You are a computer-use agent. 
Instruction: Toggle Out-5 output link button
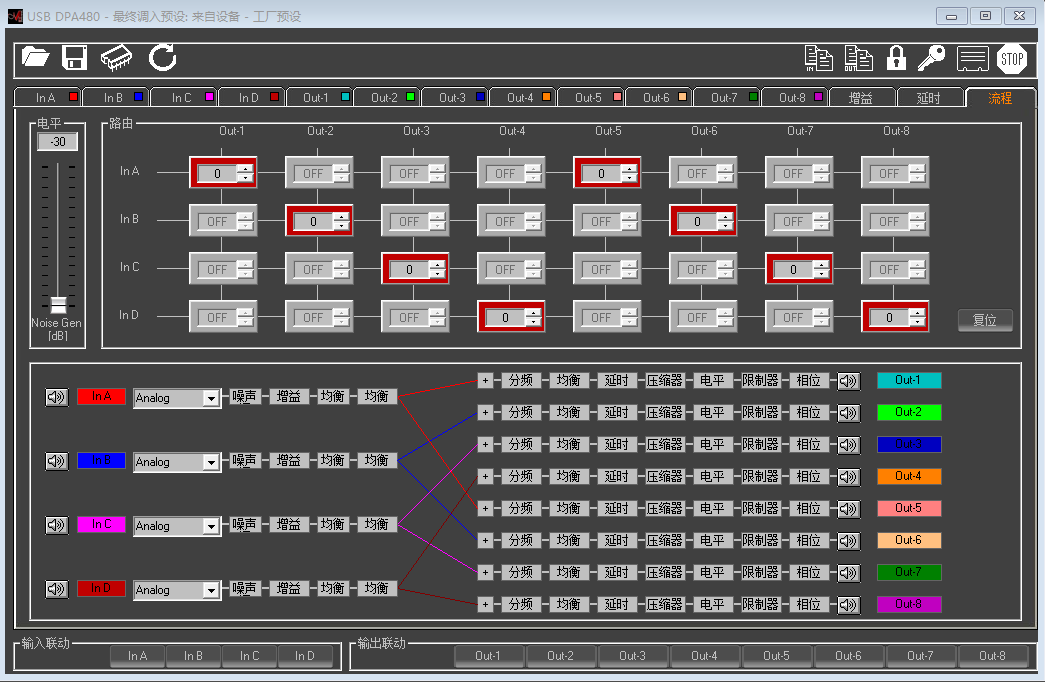[776, 656]
